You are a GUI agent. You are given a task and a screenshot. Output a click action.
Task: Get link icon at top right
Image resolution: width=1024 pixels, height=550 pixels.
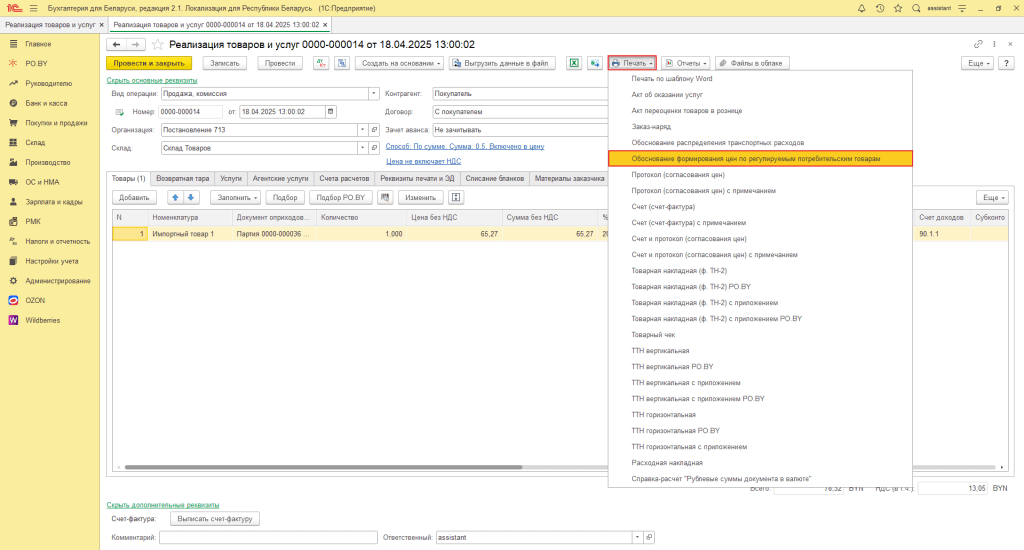pos(978,44)
